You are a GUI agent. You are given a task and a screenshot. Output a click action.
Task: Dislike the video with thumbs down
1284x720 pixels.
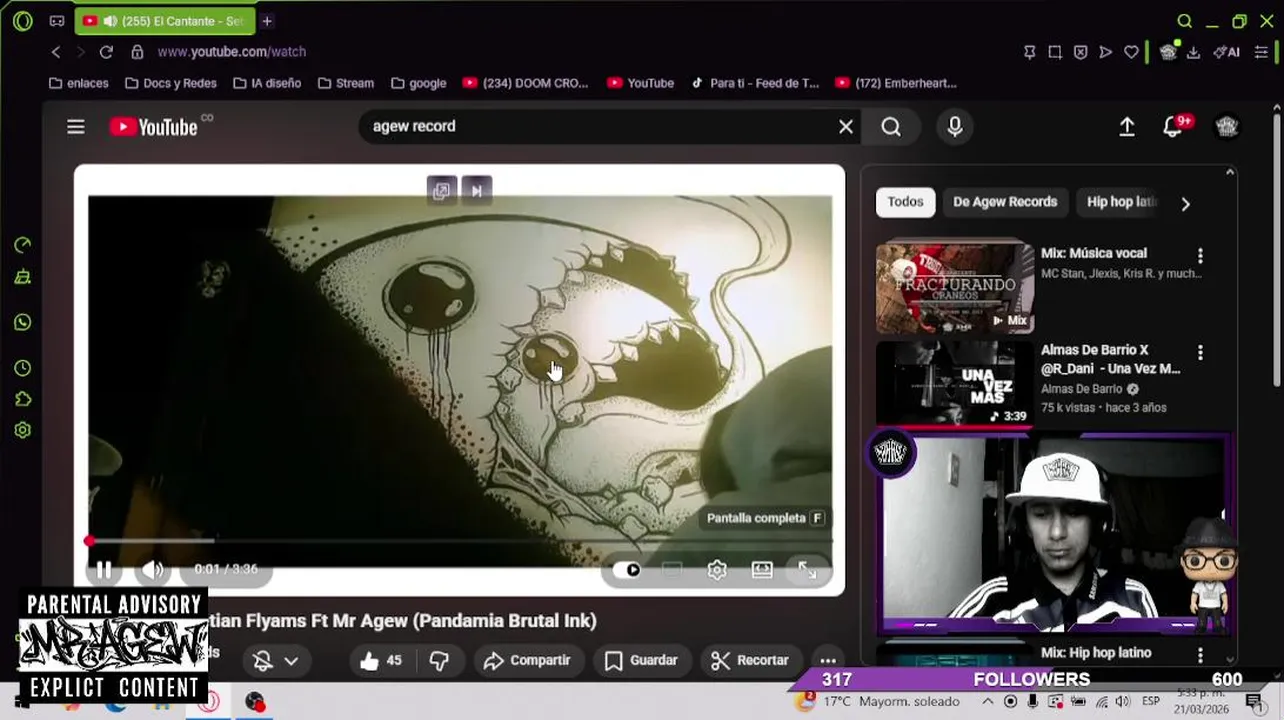pos(439,660)
